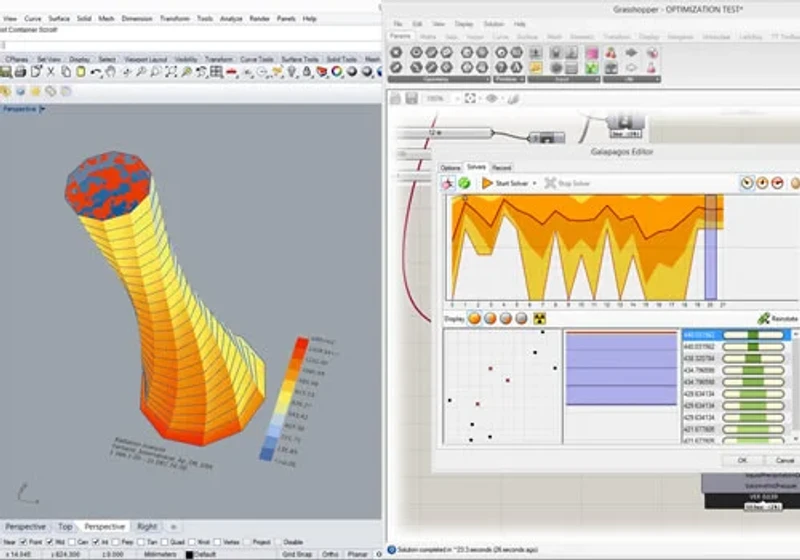Screen dimensions: 800x560
Task: Click the Paste clipboard icon in Rhino
Action: pos(81,72)
